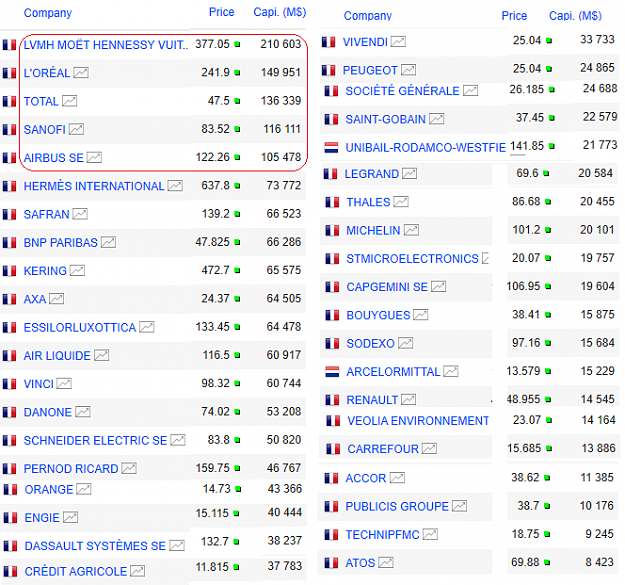Open the chart icon next to MICHELIN
625x585 pixels.
point(411,230)
